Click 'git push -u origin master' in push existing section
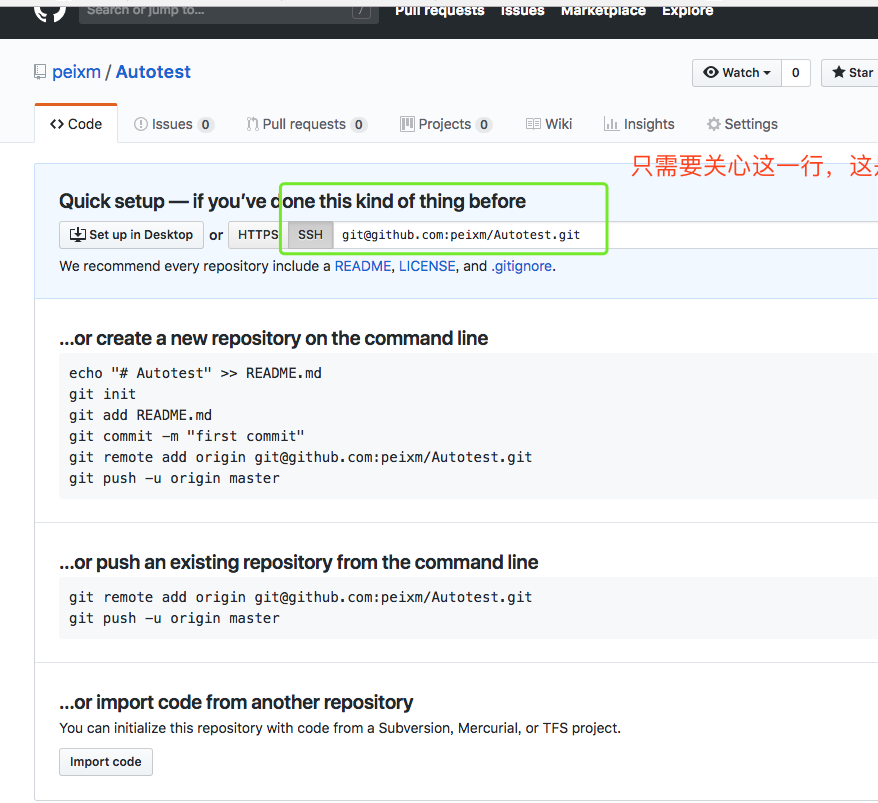This screenshot has height=803, width=878. coord(174,618)
